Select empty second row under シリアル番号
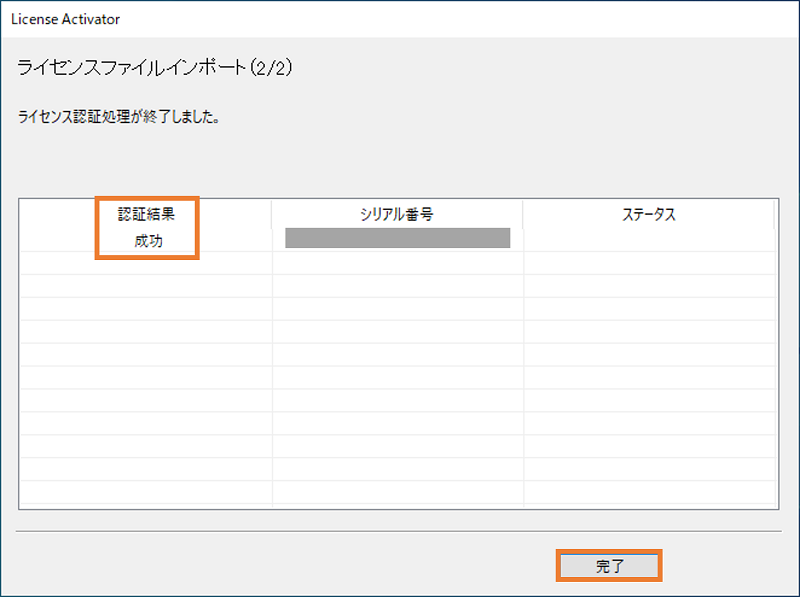 point(397,263)
